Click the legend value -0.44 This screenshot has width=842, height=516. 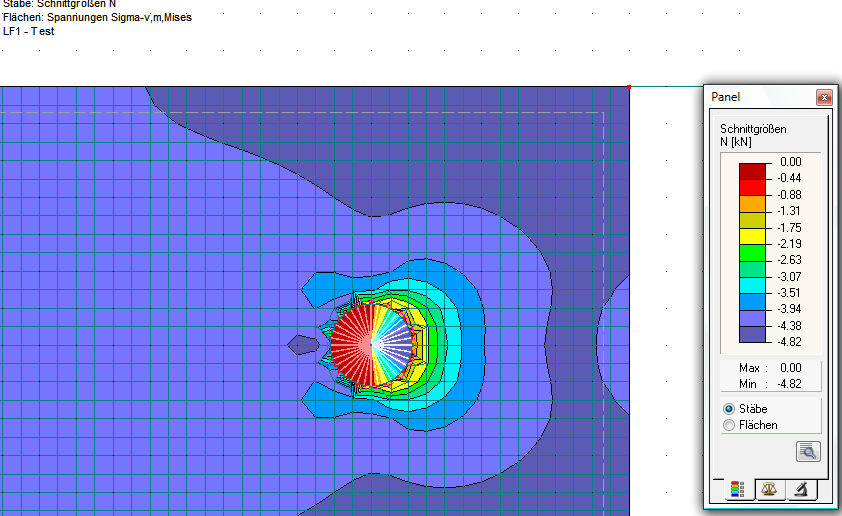(789, 178)
